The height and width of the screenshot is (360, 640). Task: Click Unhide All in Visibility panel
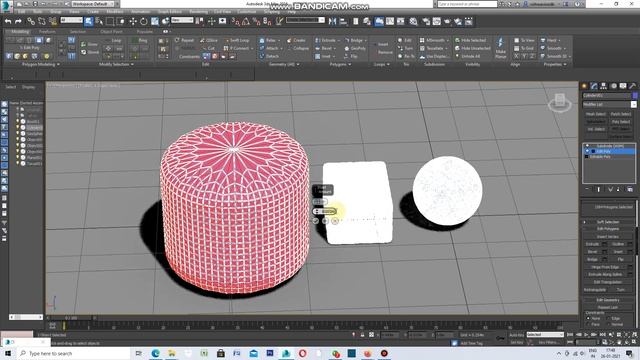point(468,56)
